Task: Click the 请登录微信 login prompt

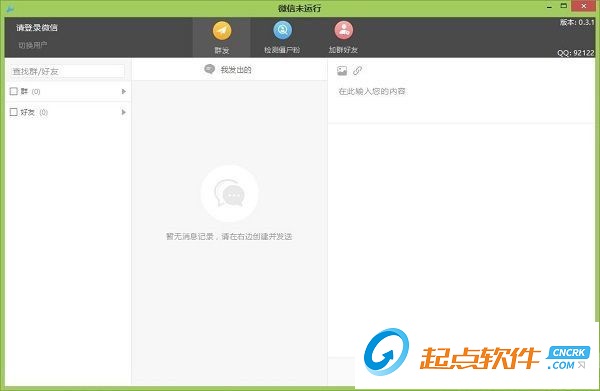Action: point(37,28)
